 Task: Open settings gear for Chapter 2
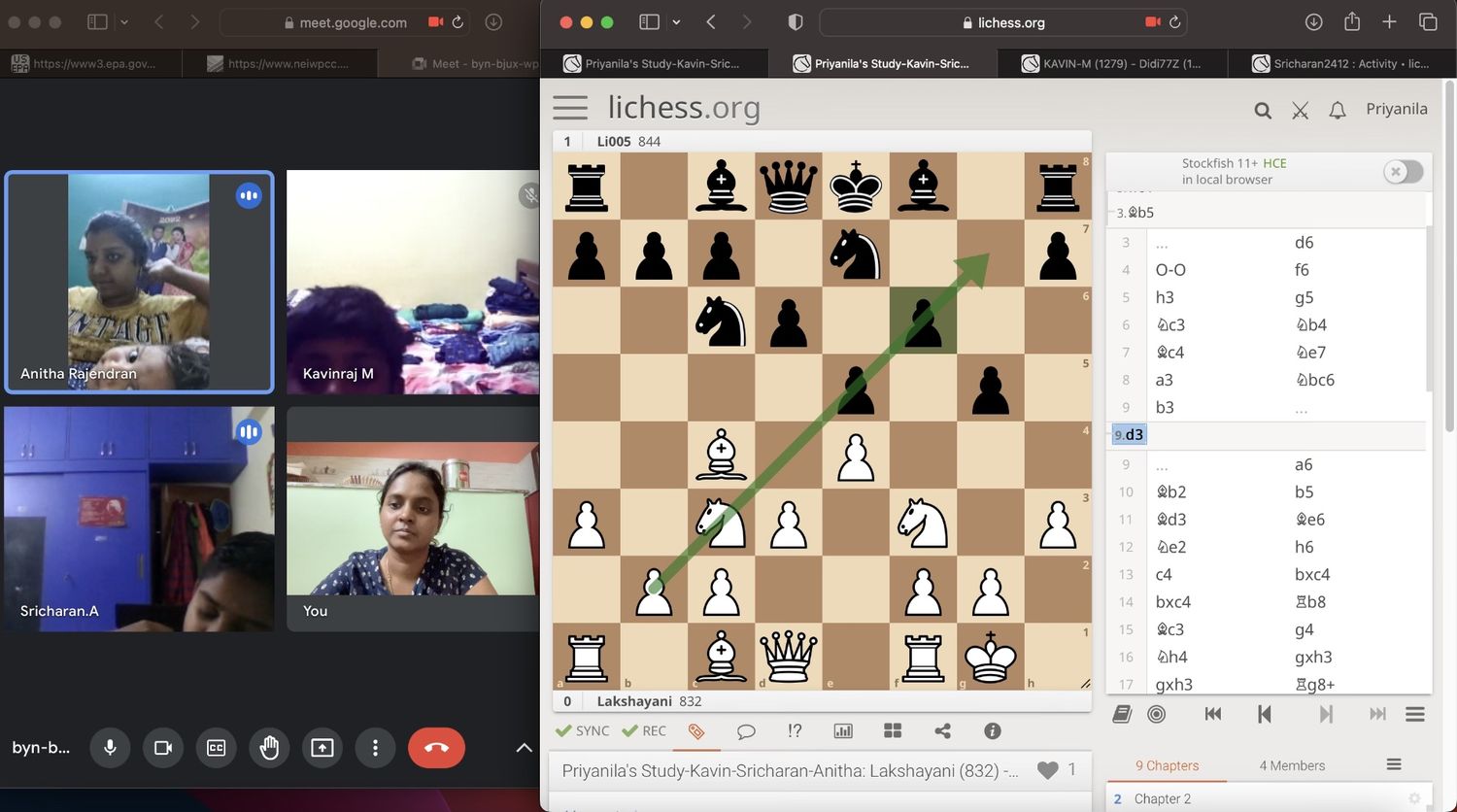[x=1414, y=798]
